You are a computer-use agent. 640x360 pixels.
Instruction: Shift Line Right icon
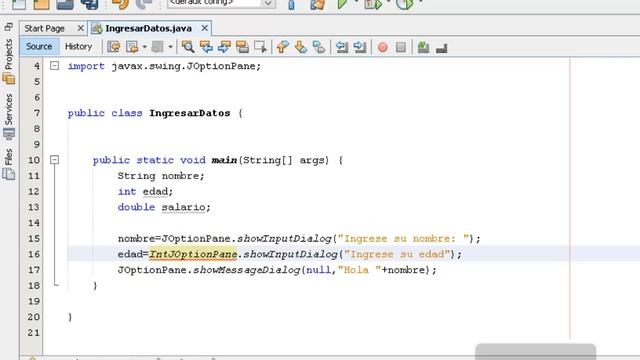[360, 47]
